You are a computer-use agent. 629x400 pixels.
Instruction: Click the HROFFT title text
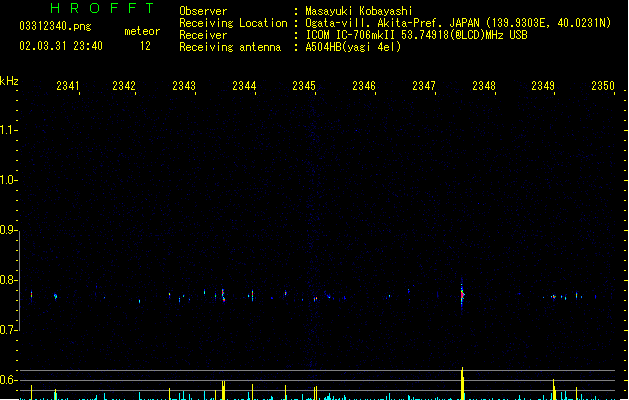[102, 8]
